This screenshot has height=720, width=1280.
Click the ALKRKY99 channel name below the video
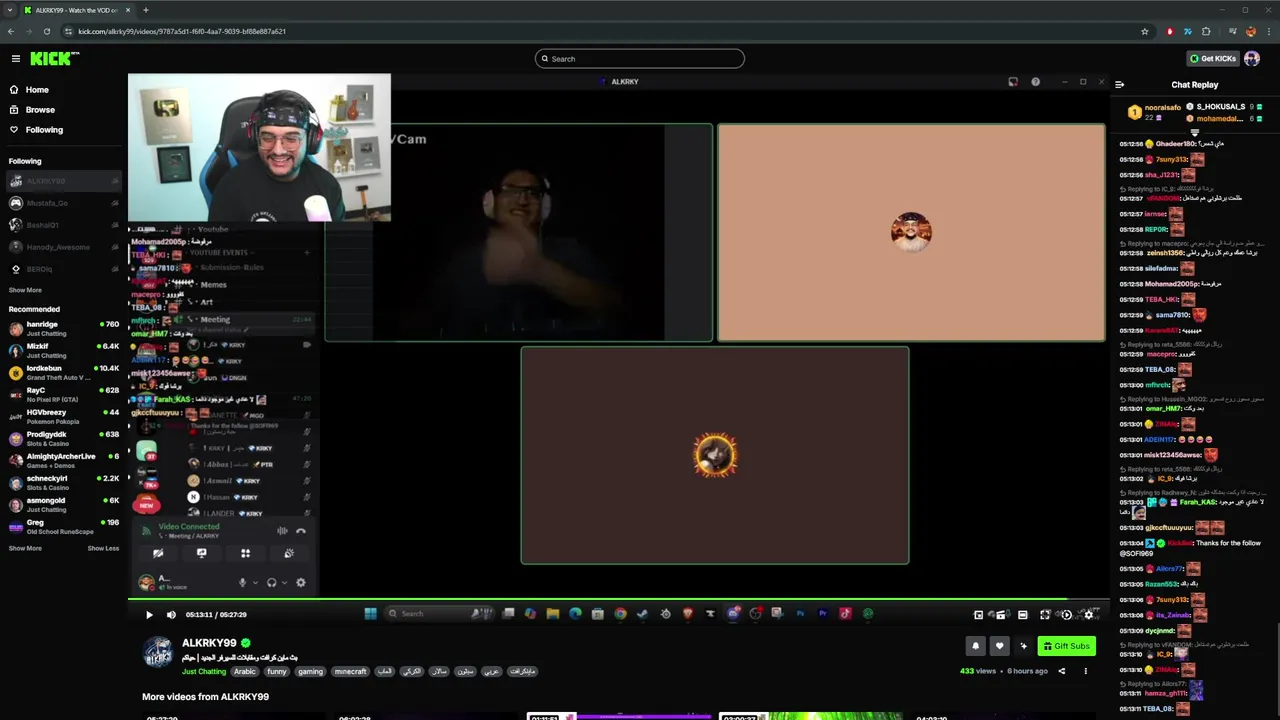209,643
